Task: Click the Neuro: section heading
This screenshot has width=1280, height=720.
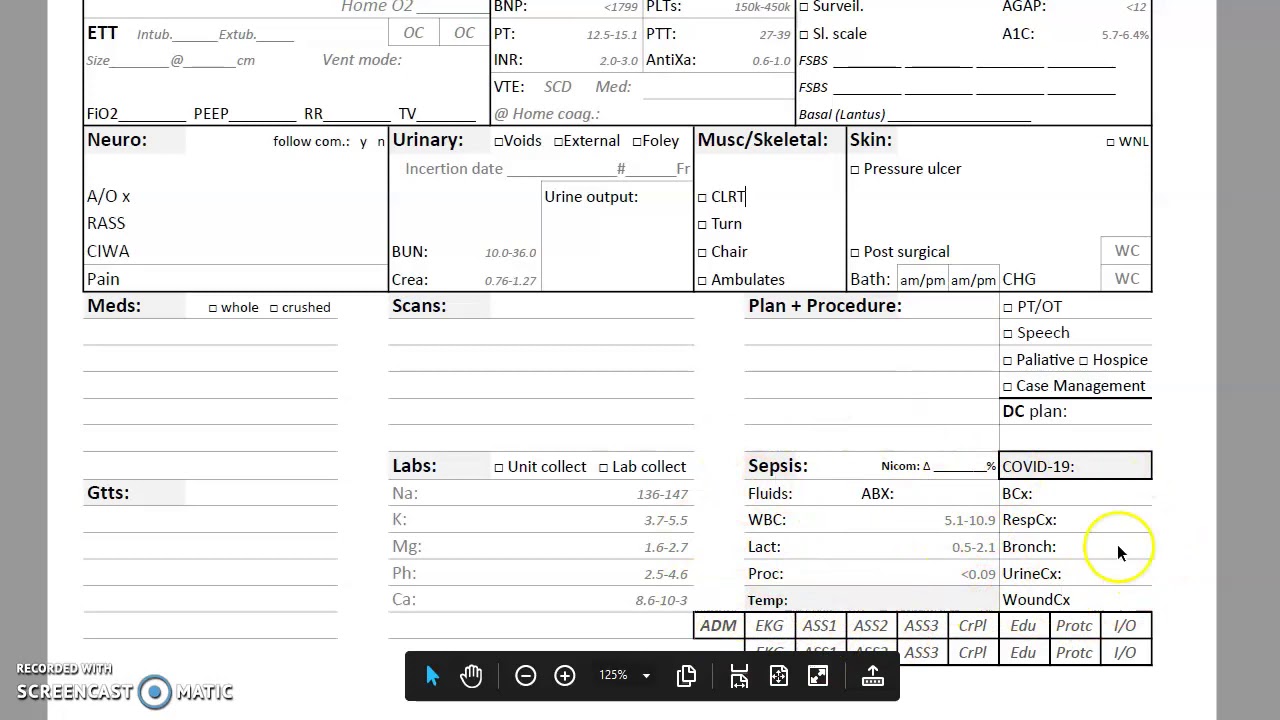Action: click(117, 140)
